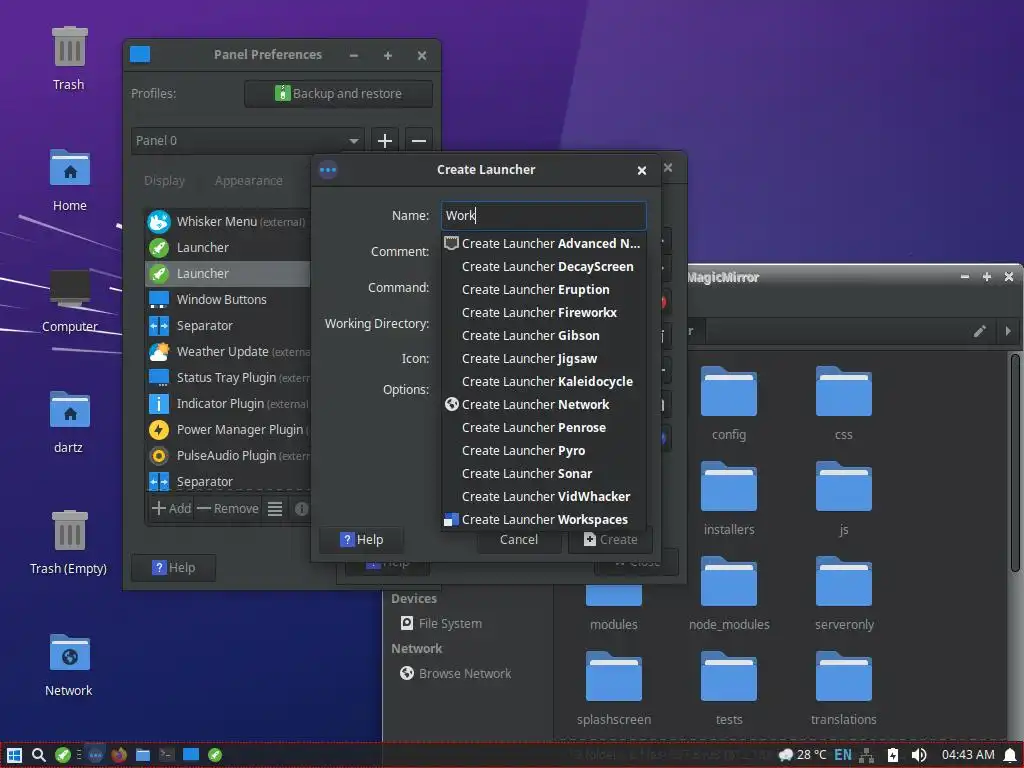This screenshot has height=768, width=1024.
Task: Select the node_modules folder
Action: point(729,594)
